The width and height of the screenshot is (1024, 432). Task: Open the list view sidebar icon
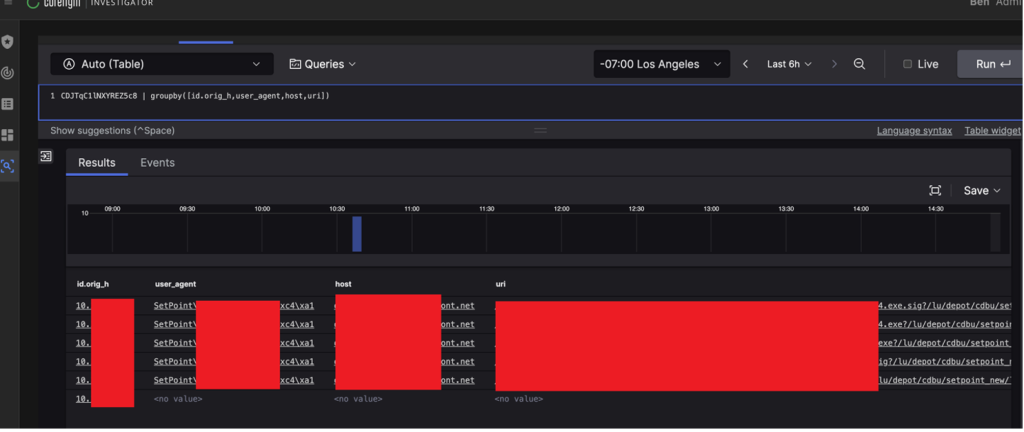pyautogui.click(x=8, y=104)
